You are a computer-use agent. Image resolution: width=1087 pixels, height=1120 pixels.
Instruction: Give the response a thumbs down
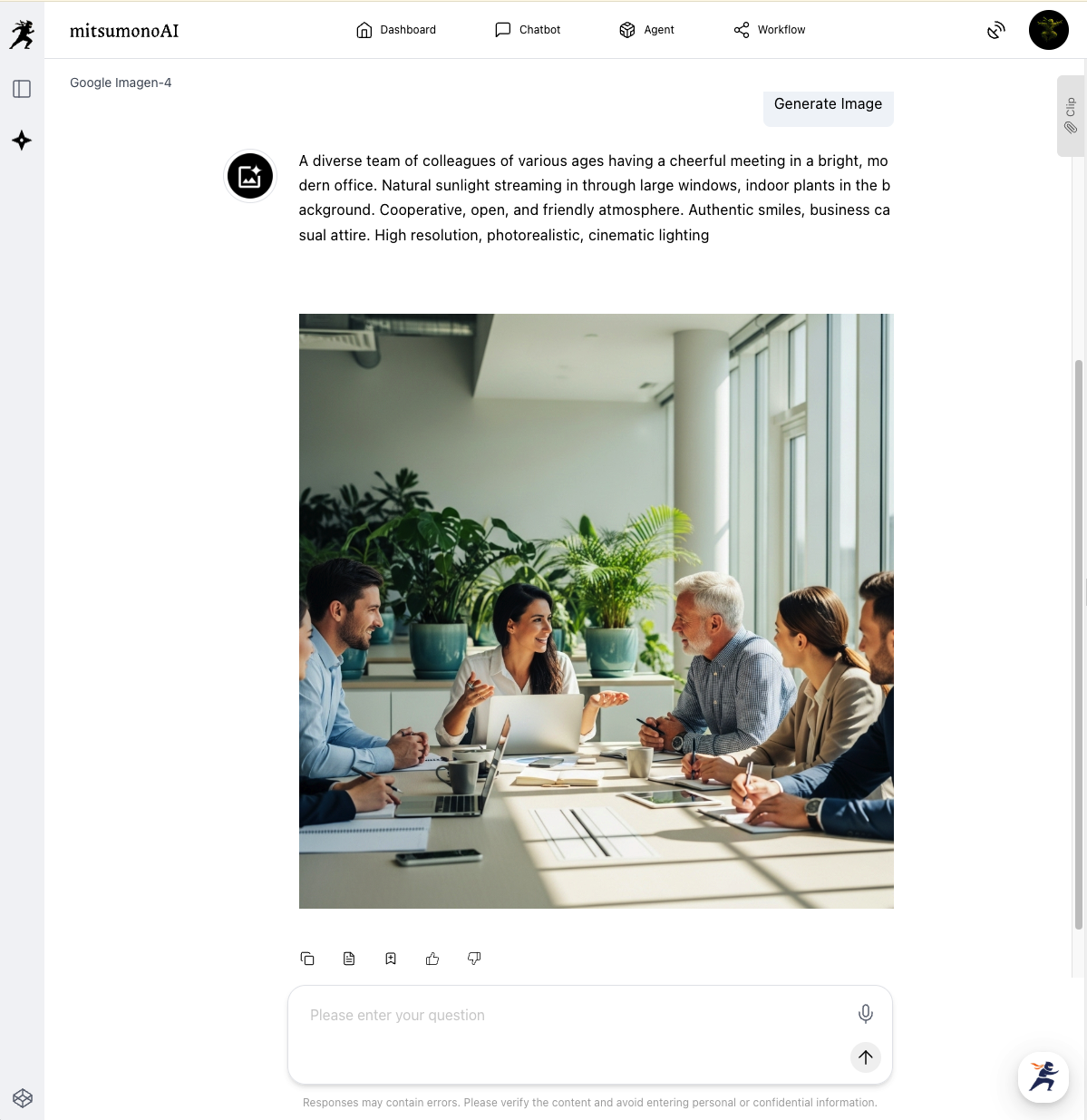(474, 959)
